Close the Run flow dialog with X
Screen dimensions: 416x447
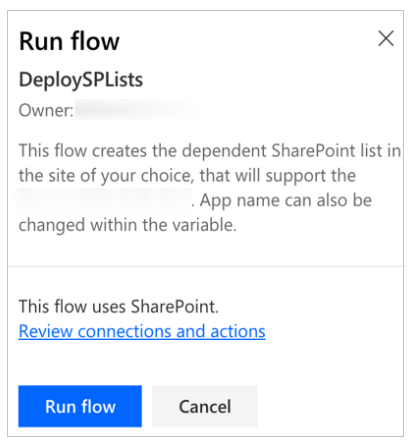click(386, 38)
